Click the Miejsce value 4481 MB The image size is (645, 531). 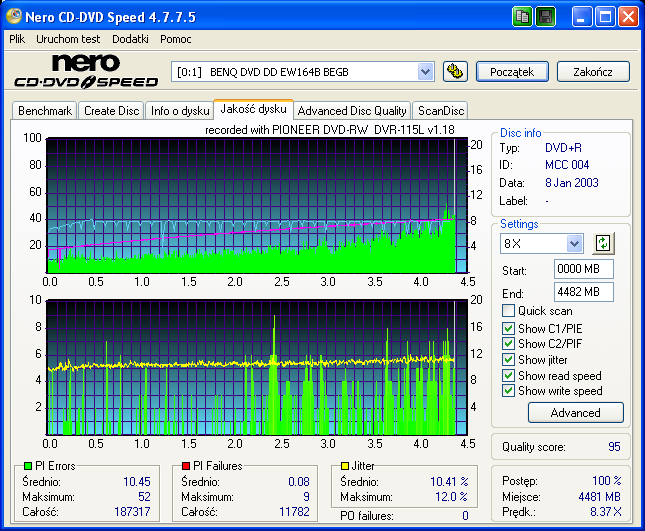599,497
